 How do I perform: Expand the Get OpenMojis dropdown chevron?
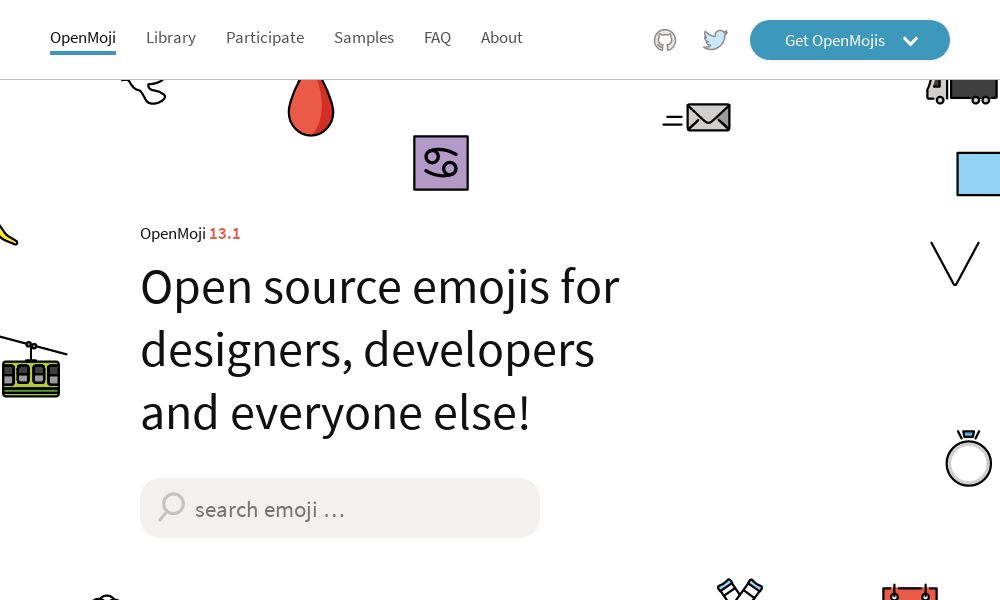910,41
